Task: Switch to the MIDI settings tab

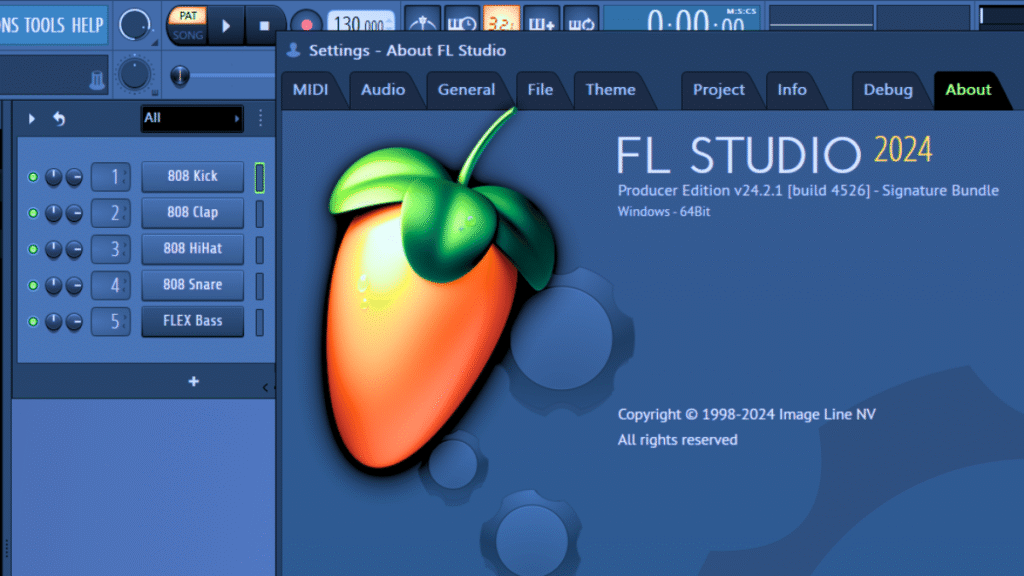Action: click(310, 90)
